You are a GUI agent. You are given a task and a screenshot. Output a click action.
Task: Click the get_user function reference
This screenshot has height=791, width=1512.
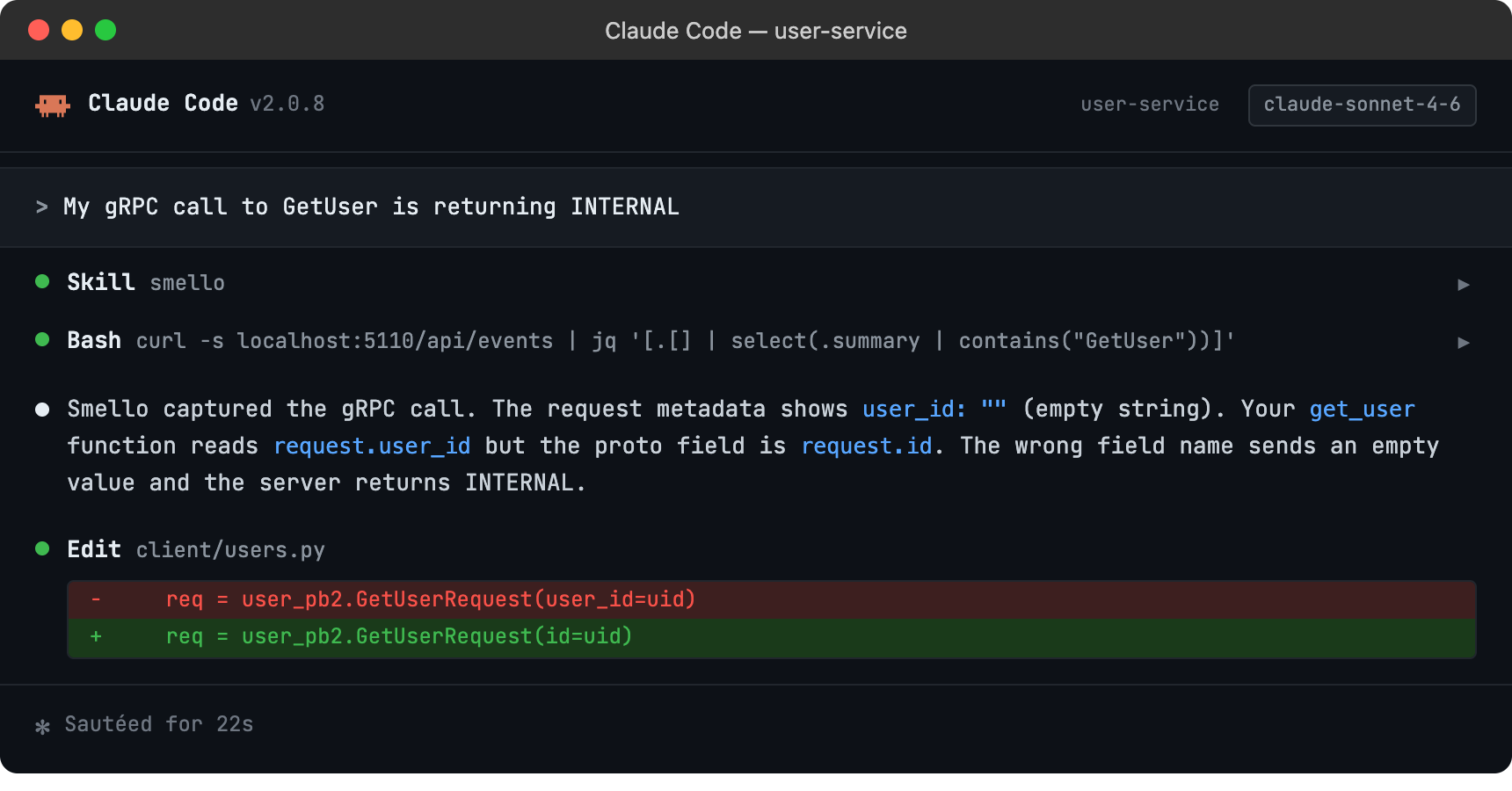click(x=1362, y=409)
